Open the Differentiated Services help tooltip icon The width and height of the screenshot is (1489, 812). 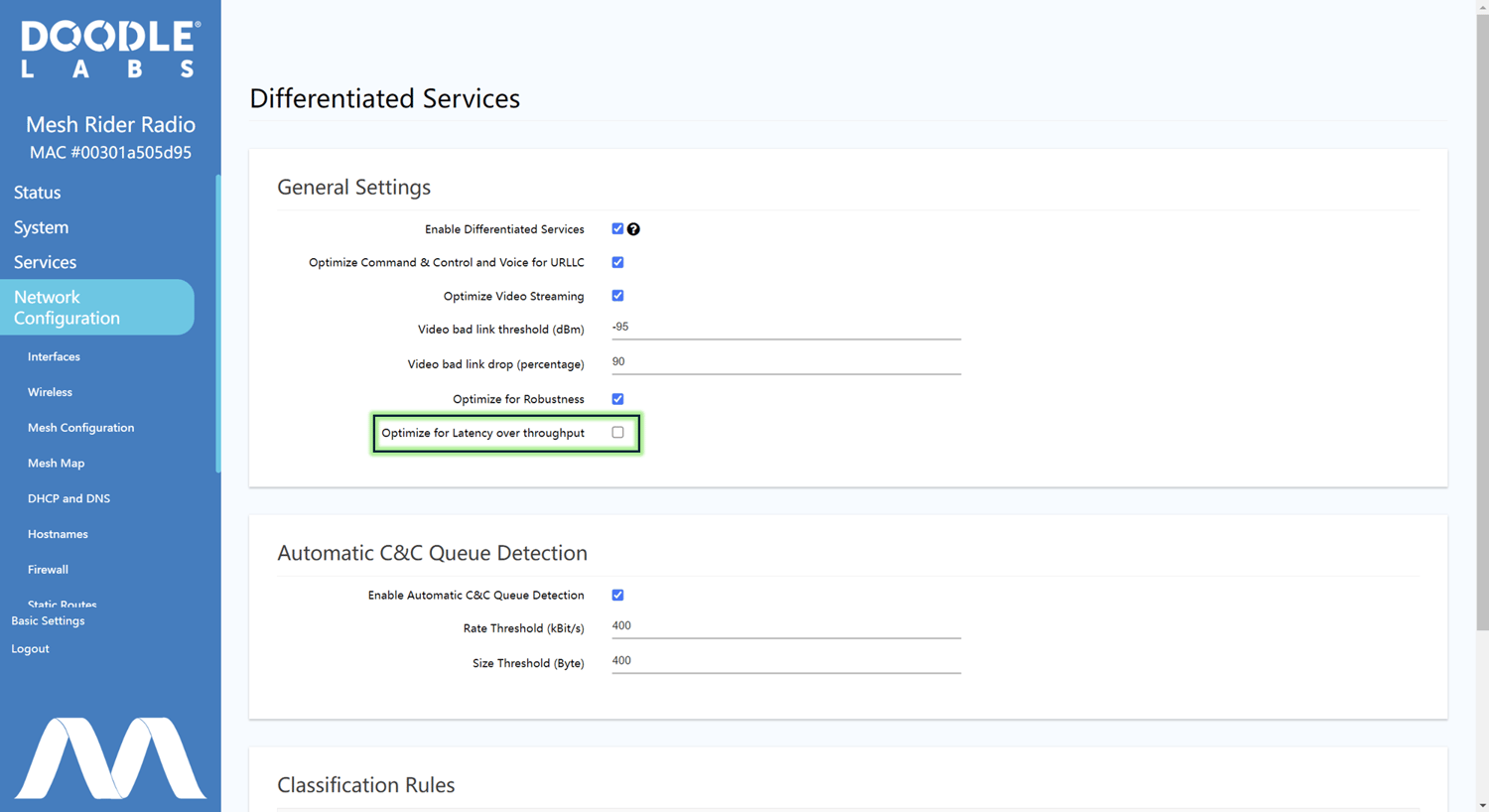click(x=633, y=228)
